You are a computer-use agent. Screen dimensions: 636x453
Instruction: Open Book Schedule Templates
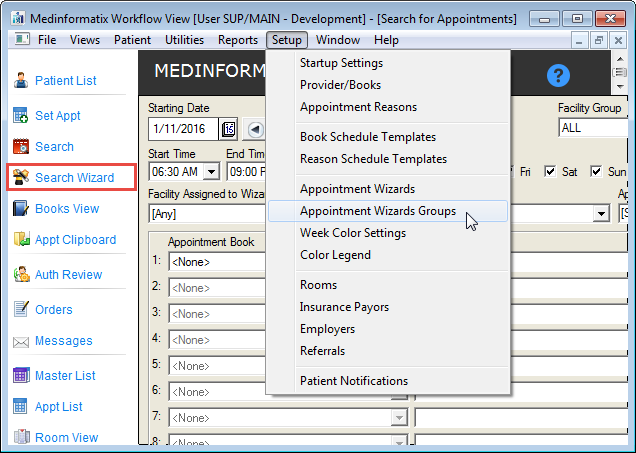388,137
